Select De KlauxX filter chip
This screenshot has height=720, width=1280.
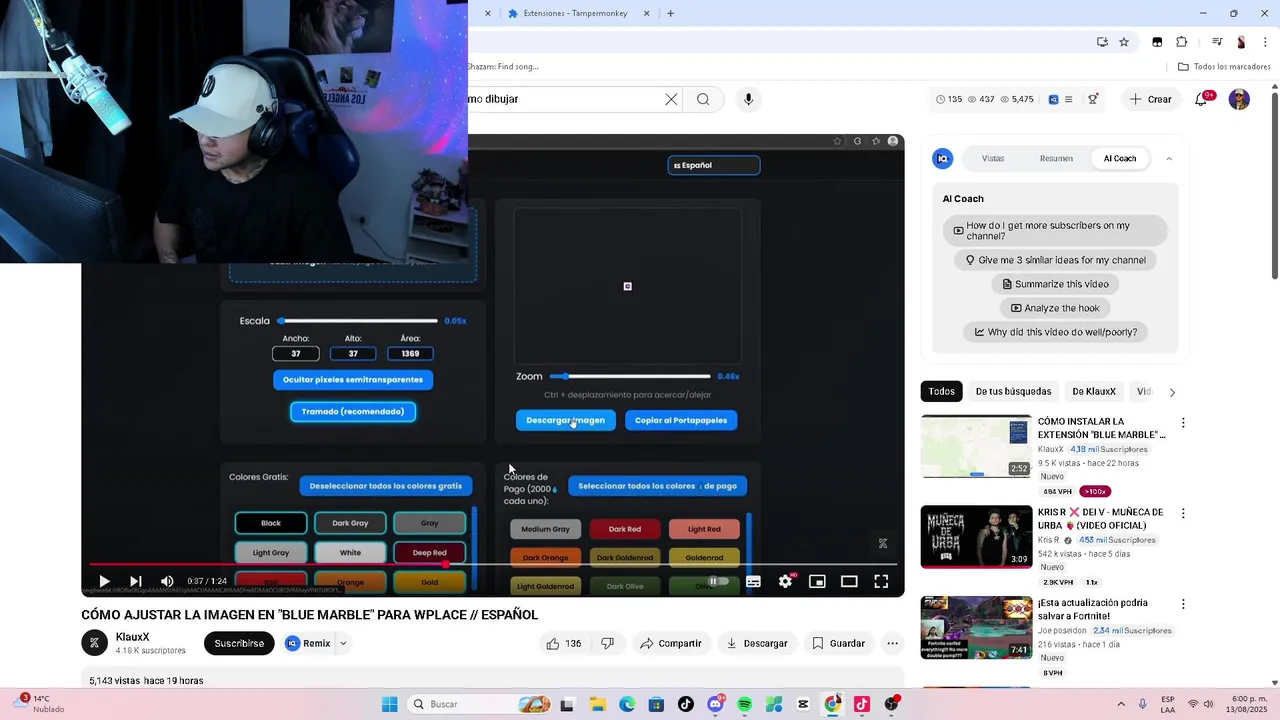(x=1094, y=391)
